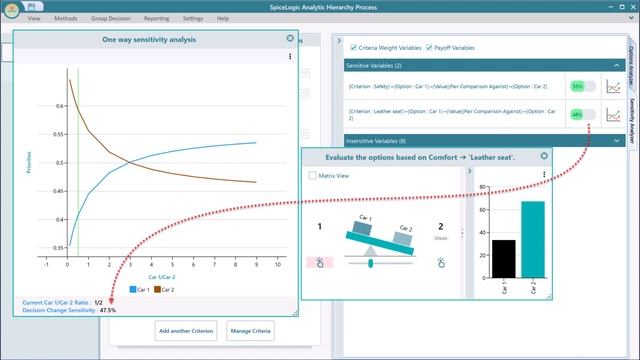Switch to Options Analyzer vertical tab

tap(631, 65)
